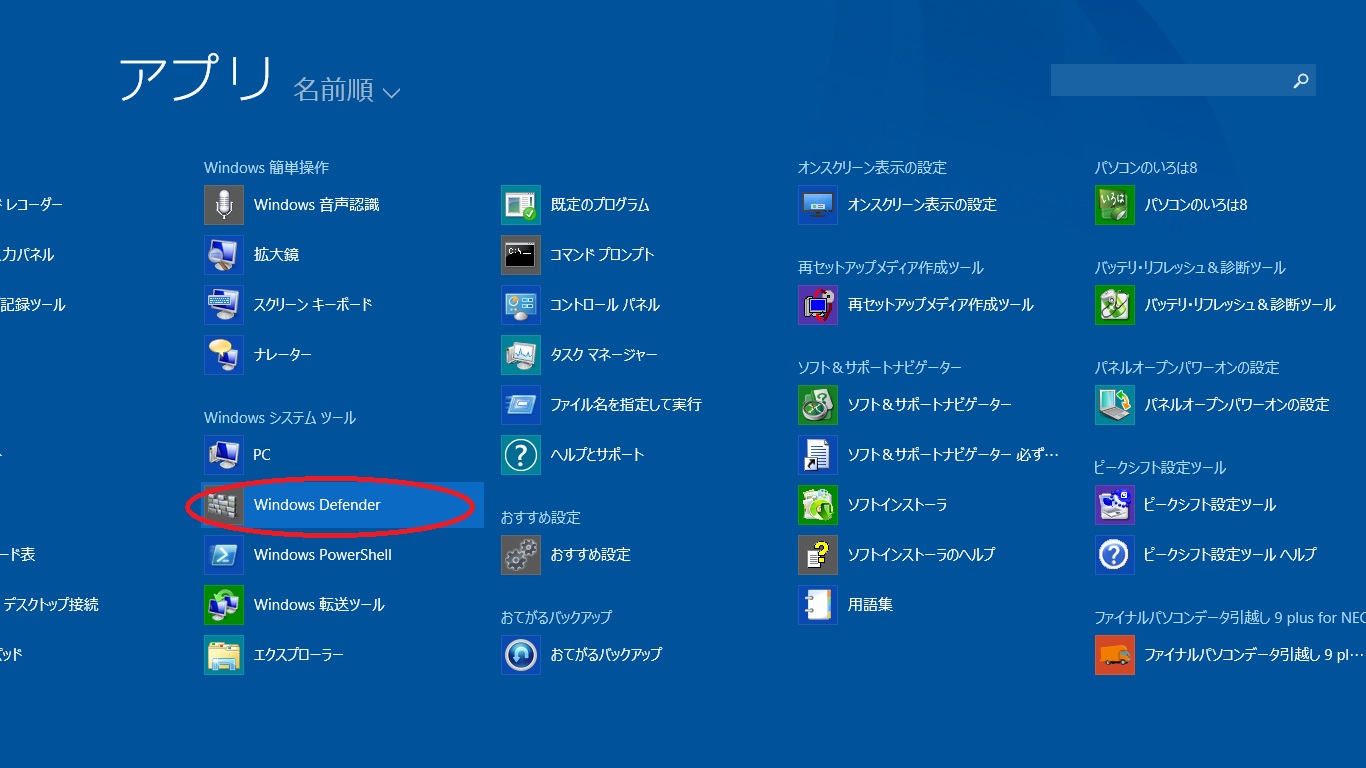This screenshot has height=768, width=1366.
Task: Expand the 名前順 sort dropdown
Action: coord(346,90)
